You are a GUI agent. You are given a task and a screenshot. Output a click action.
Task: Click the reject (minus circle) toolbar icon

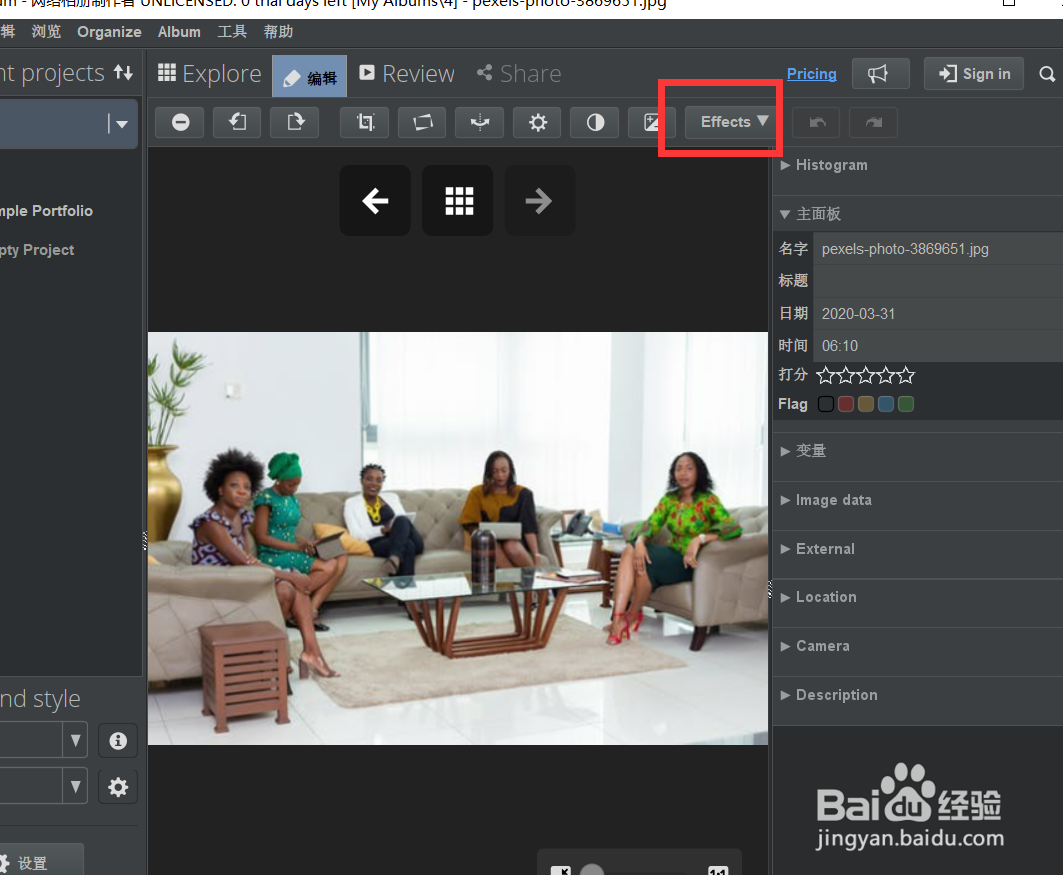point(180,123)
